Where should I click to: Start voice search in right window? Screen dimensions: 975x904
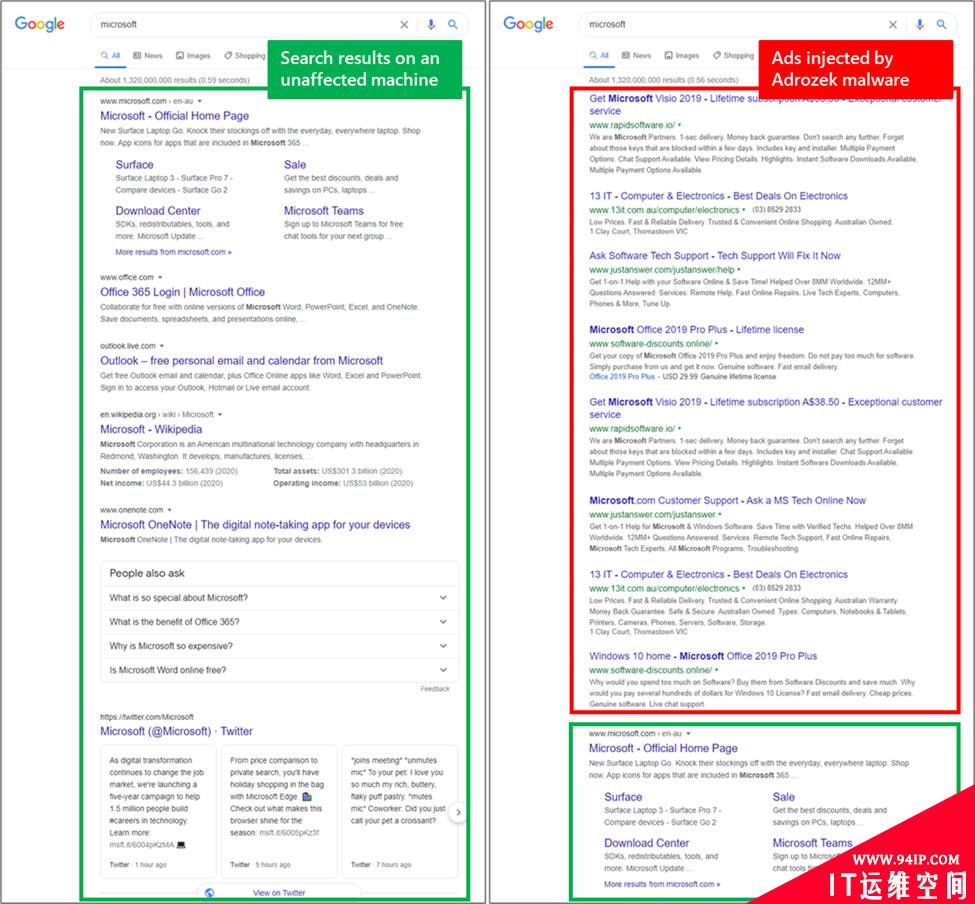point(920,24)
